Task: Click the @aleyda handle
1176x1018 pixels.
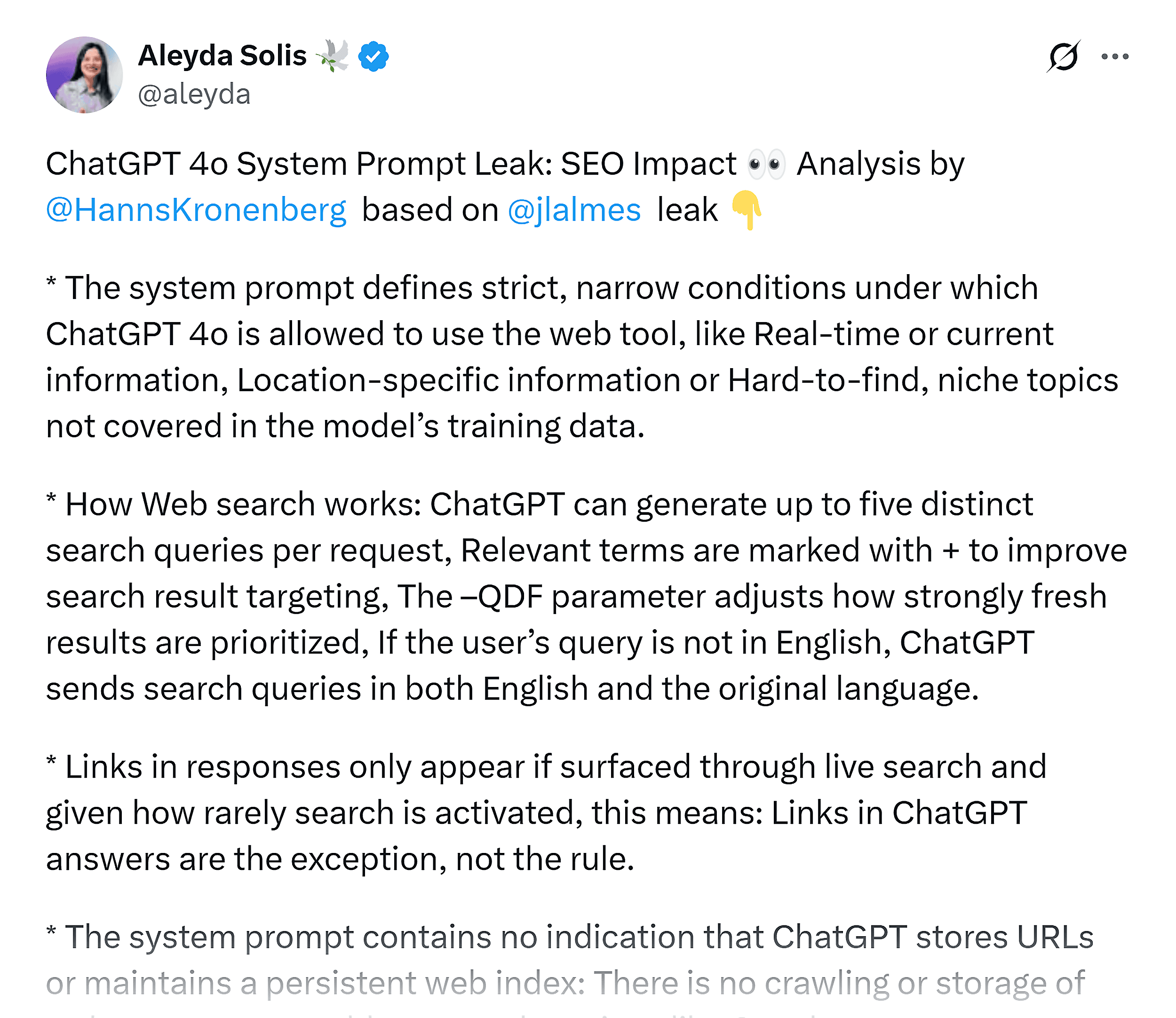Action: [x=194, y=95]
